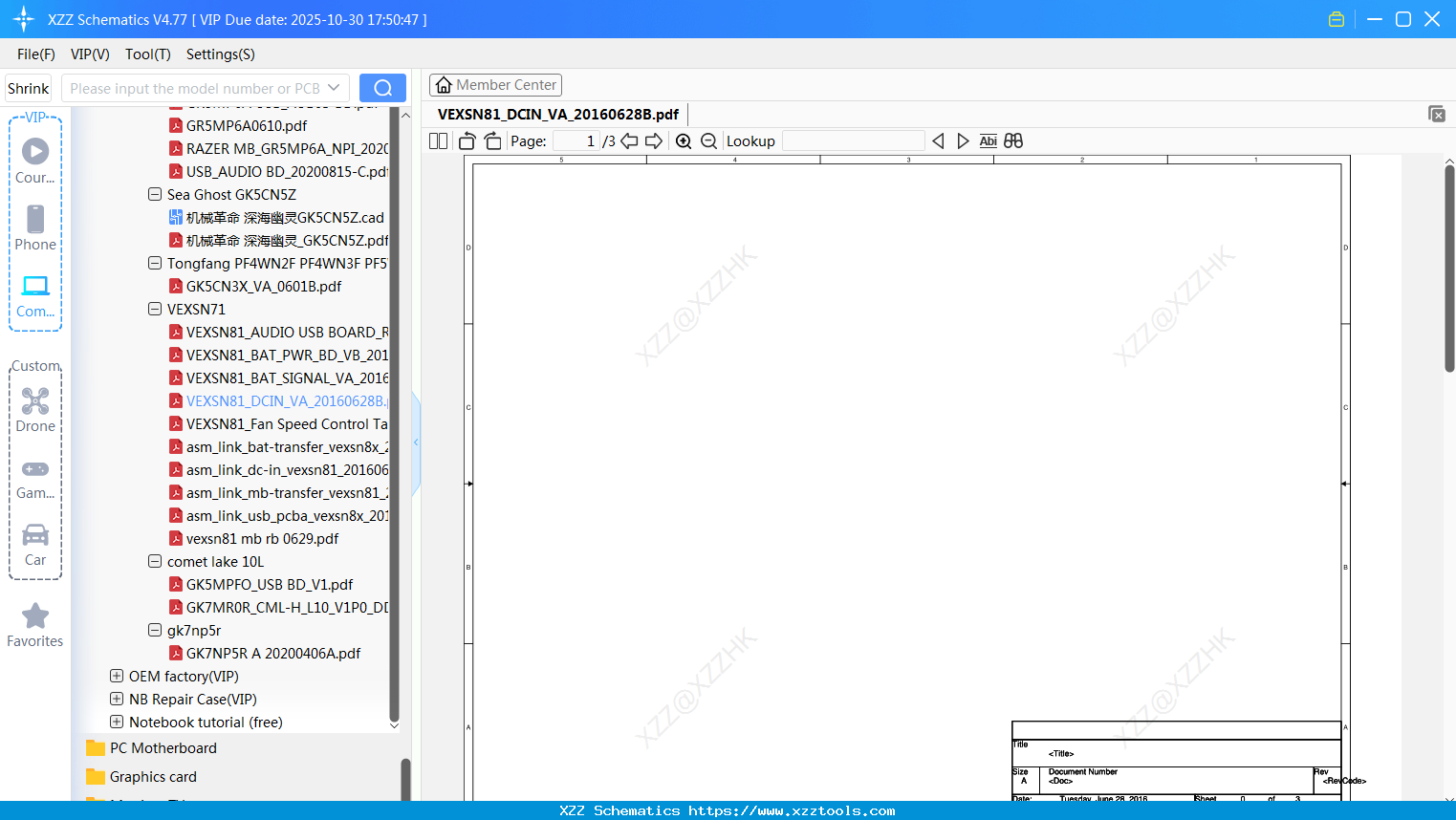Viewport: 1456px width, 820px height.
Task: Toggle two-page layout view icon
Action: click(438, 141)
